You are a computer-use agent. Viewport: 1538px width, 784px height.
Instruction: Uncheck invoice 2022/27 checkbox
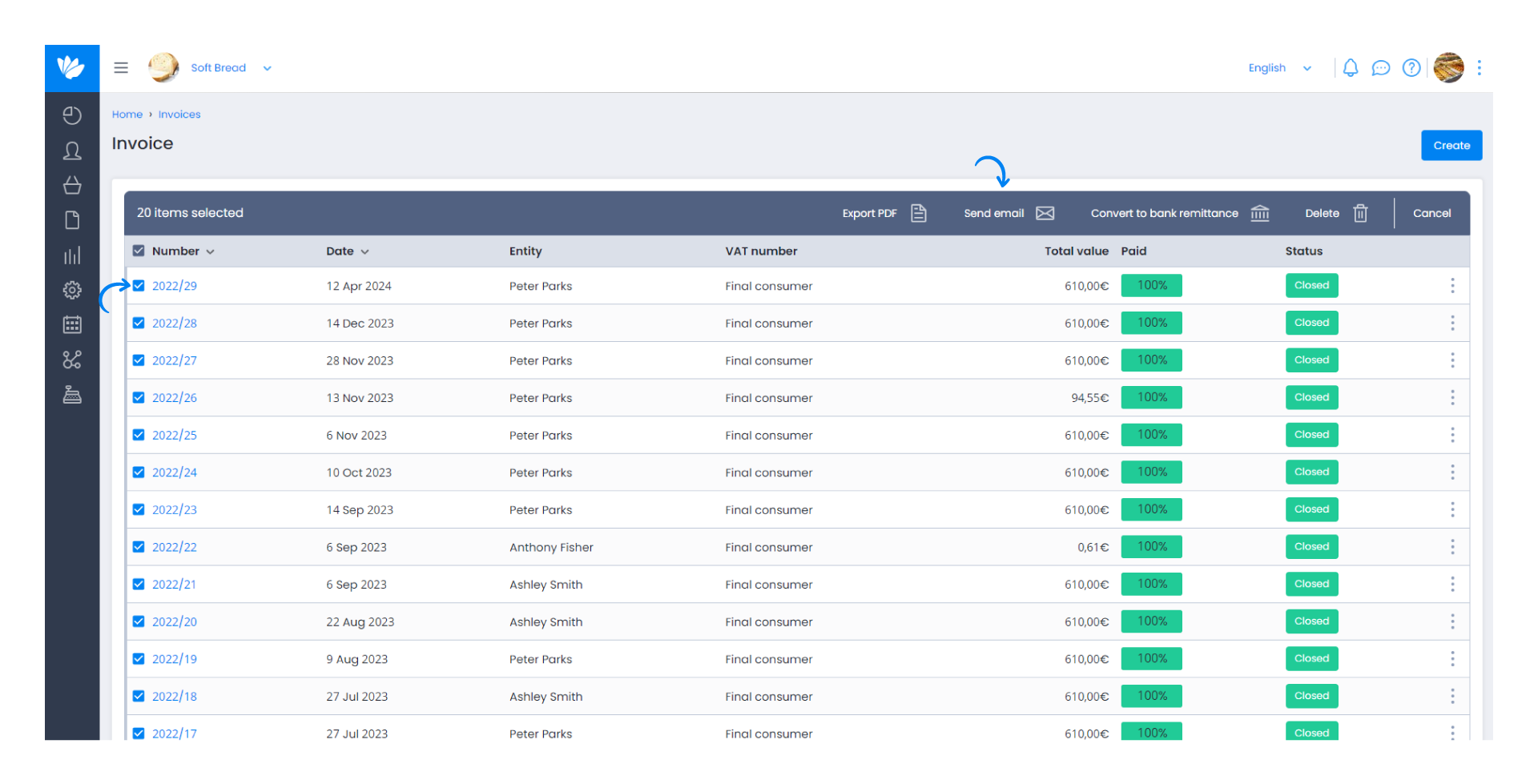tap(139, 360)
